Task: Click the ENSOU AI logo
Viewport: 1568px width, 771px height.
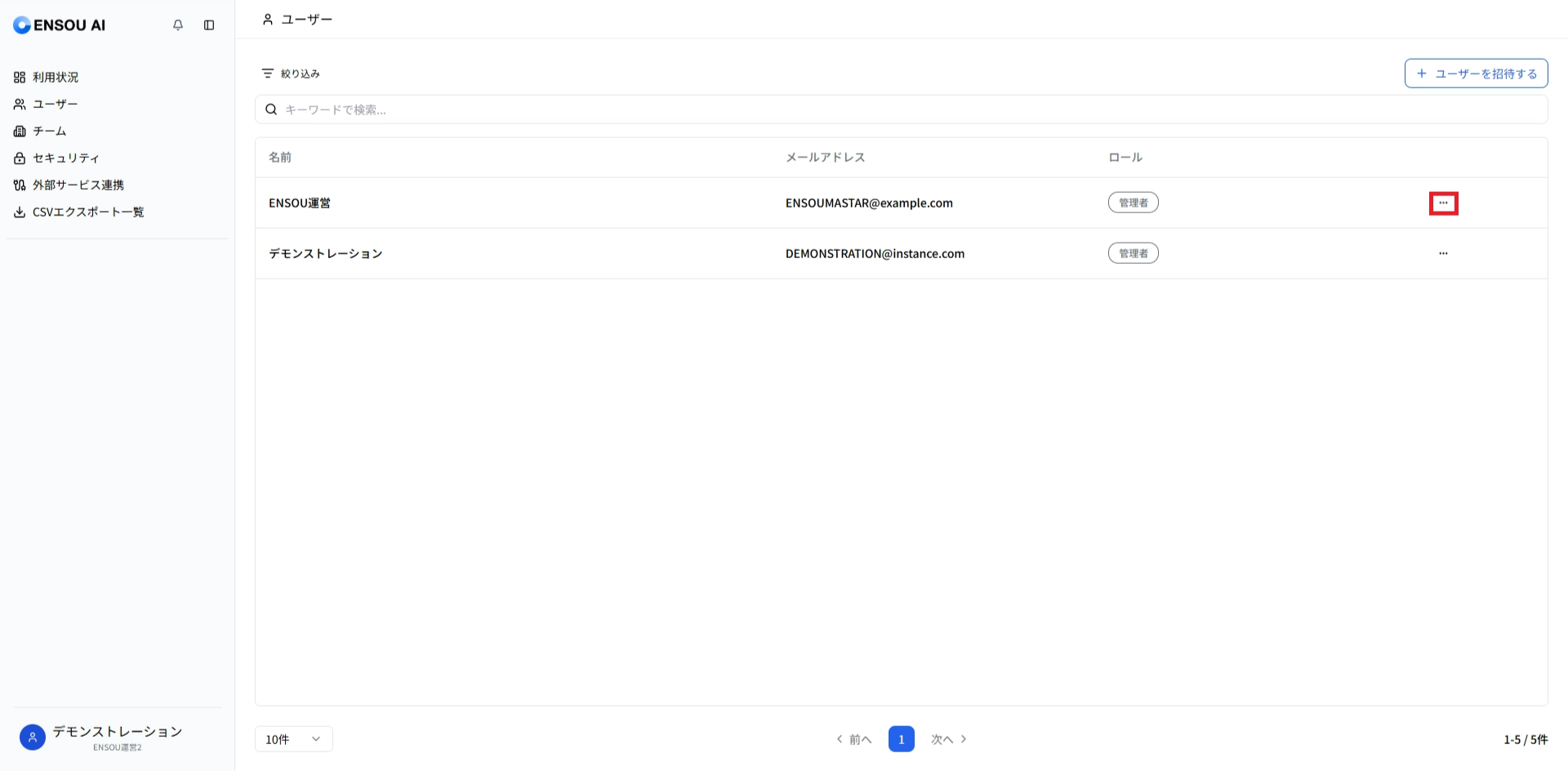Action: click(60, 25)
